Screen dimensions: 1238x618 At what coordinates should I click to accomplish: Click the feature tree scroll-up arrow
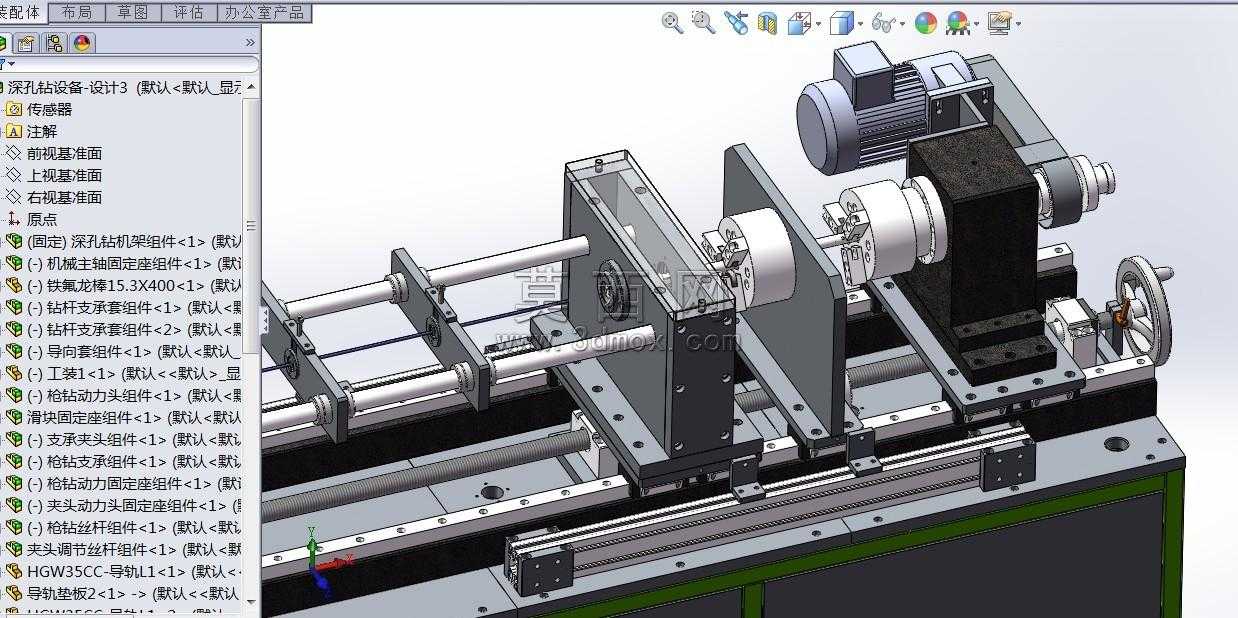point(251,87)
